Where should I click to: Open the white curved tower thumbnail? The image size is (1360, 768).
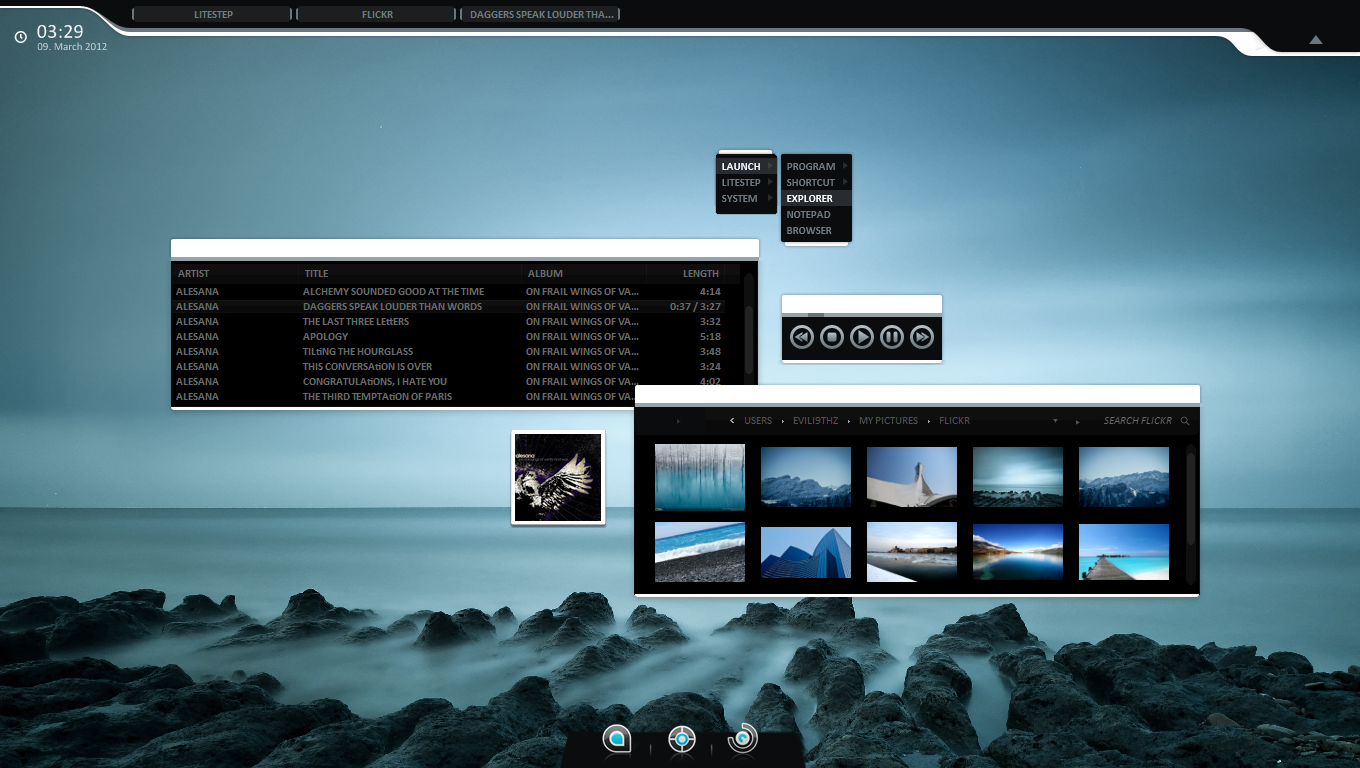(x=912, y=477)
